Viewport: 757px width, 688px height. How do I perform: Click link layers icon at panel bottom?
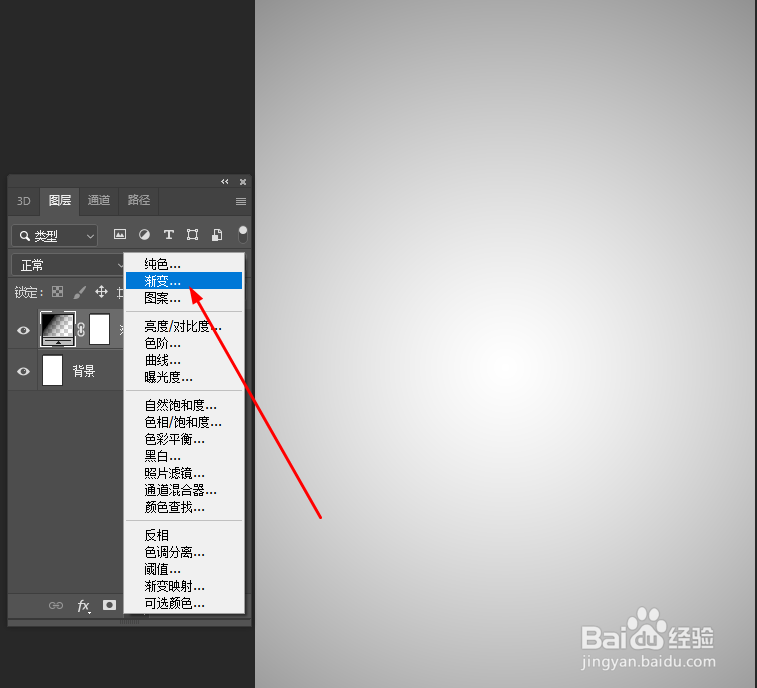[56, 605]
